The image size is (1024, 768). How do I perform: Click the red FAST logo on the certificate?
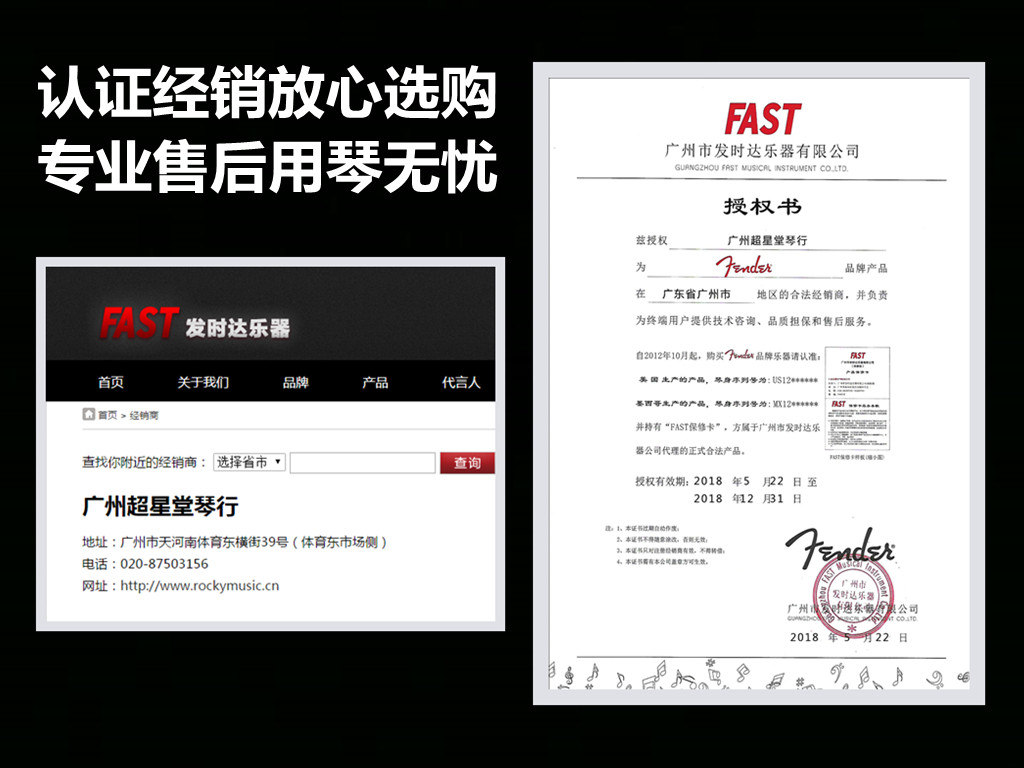[763, 119]
